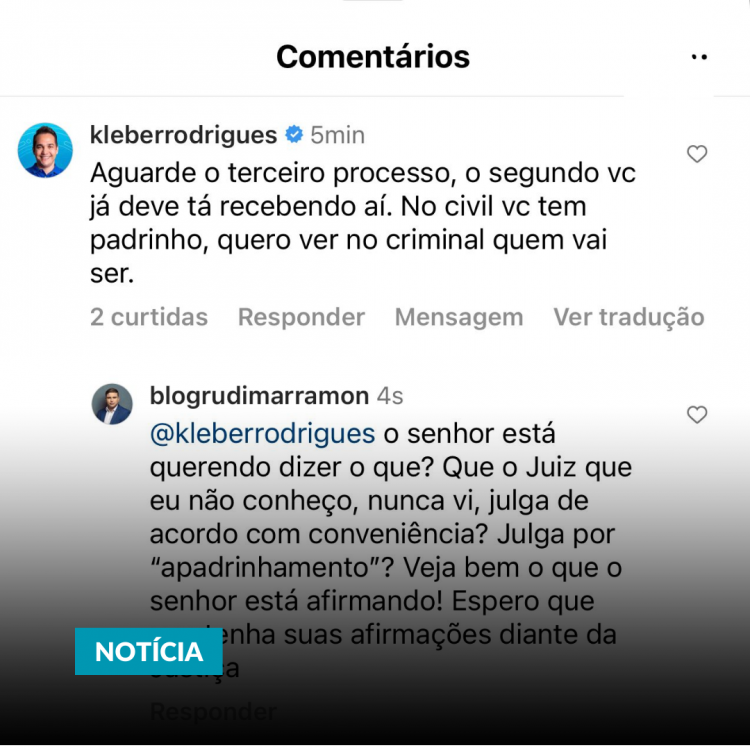Open kleberrodrigues profile picture

coord(45,150)
